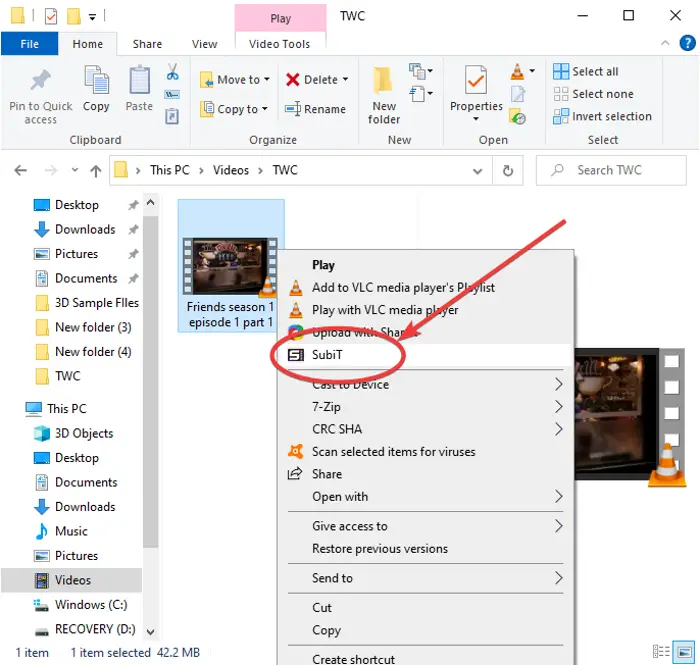Viewport: 700px width, 665px height.
Task: Click the Pin to Quick access icon
Action: coord(40,80)
